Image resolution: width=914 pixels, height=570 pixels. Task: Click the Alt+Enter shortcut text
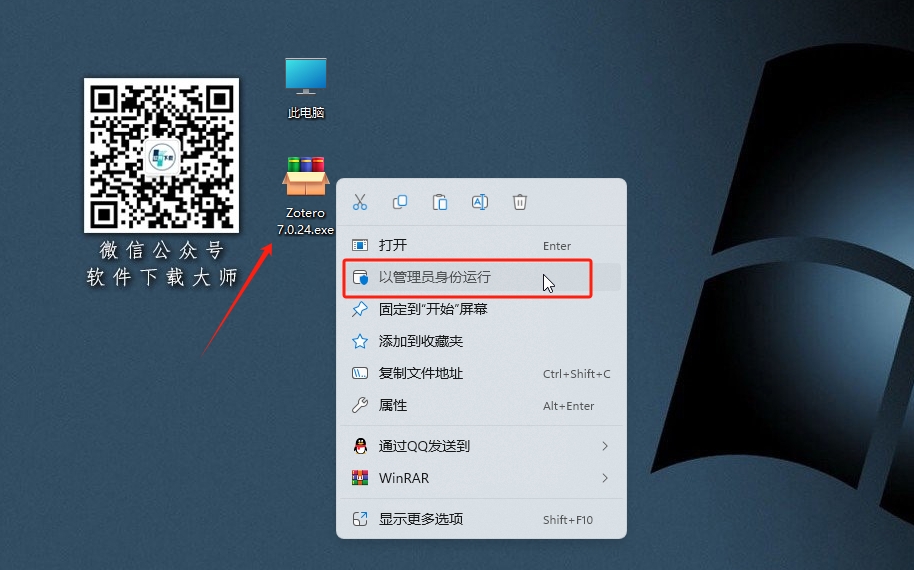(568, 406)
